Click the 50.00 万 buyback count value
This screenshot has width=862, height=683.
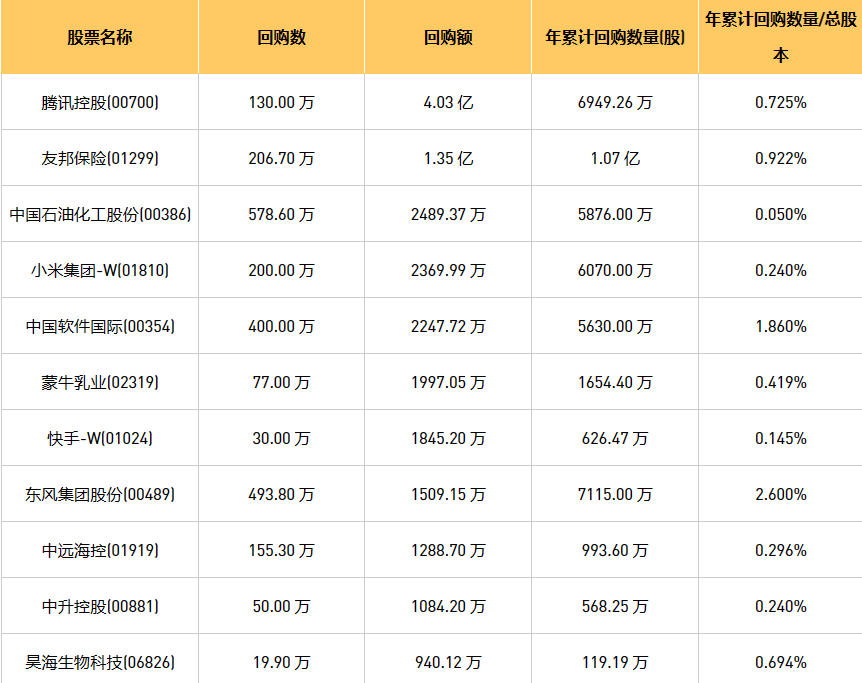pos(281,607)
